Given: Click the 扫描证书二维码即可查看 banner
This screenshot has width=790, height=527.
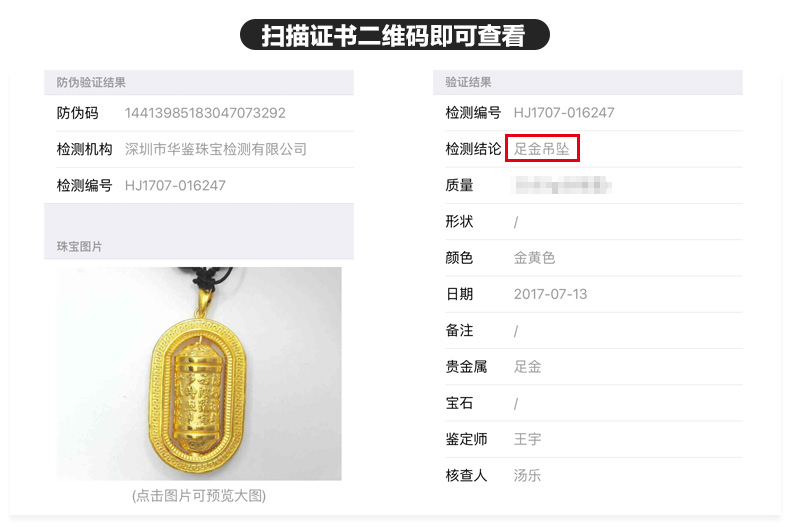Looking at the screenshot, I should [x=394, y=35].
